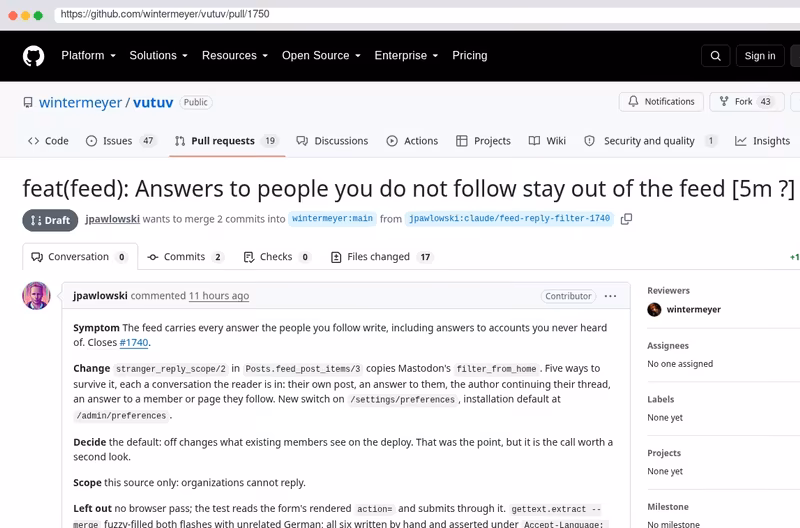Click the wintermeyer:main base branch
This screenshot has height=528, width=800.
[x=332, y=218]
